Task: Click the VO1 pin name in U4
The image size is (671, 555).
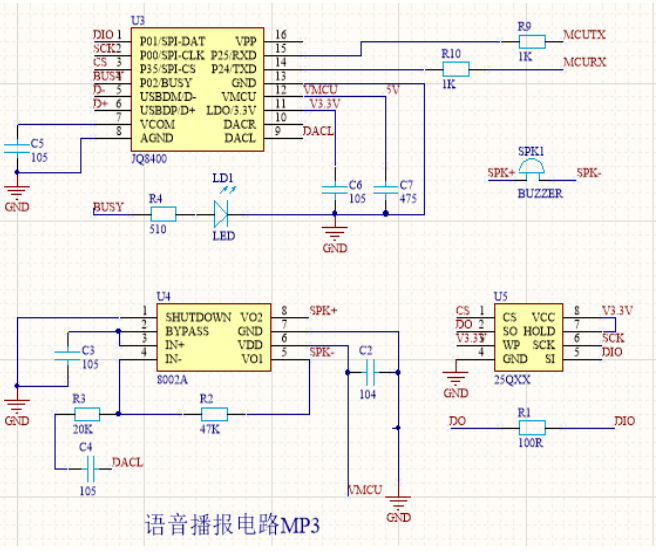Action: pyautogui.click(x=252, y=359)
